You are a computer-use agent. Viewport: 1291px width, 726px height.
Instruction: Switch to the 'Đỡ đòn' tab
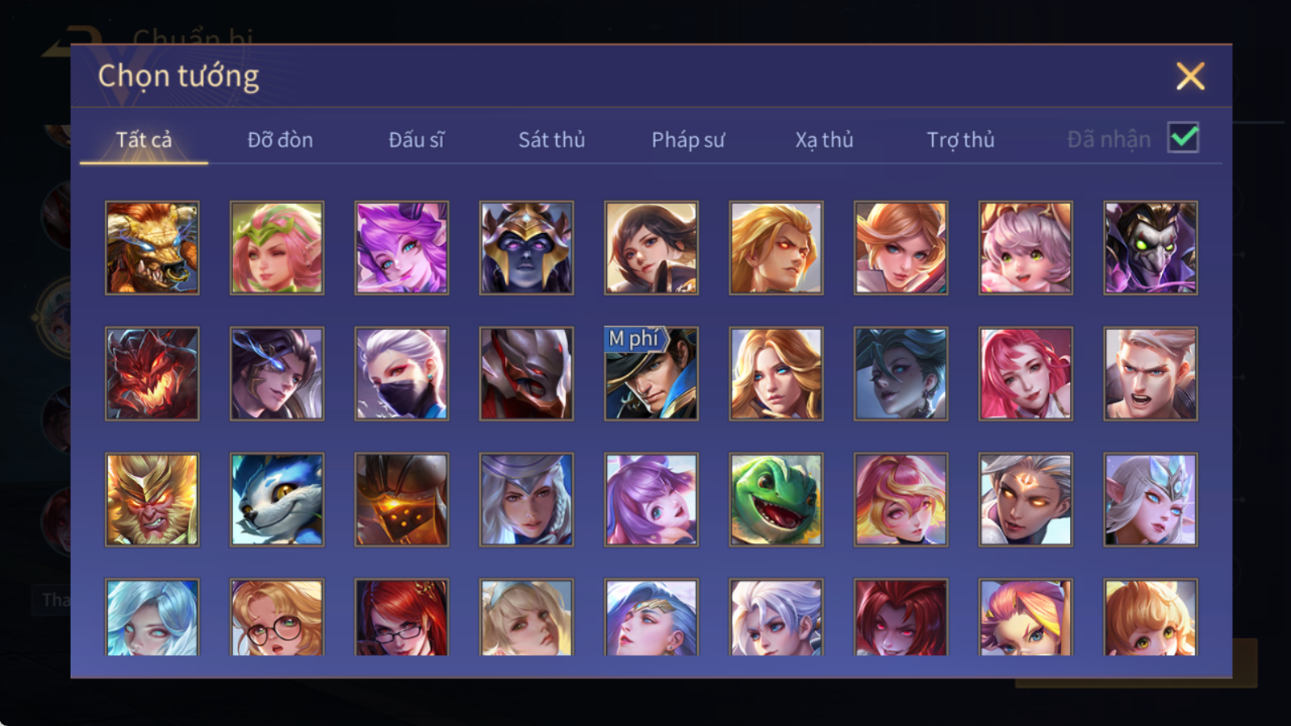280,140
